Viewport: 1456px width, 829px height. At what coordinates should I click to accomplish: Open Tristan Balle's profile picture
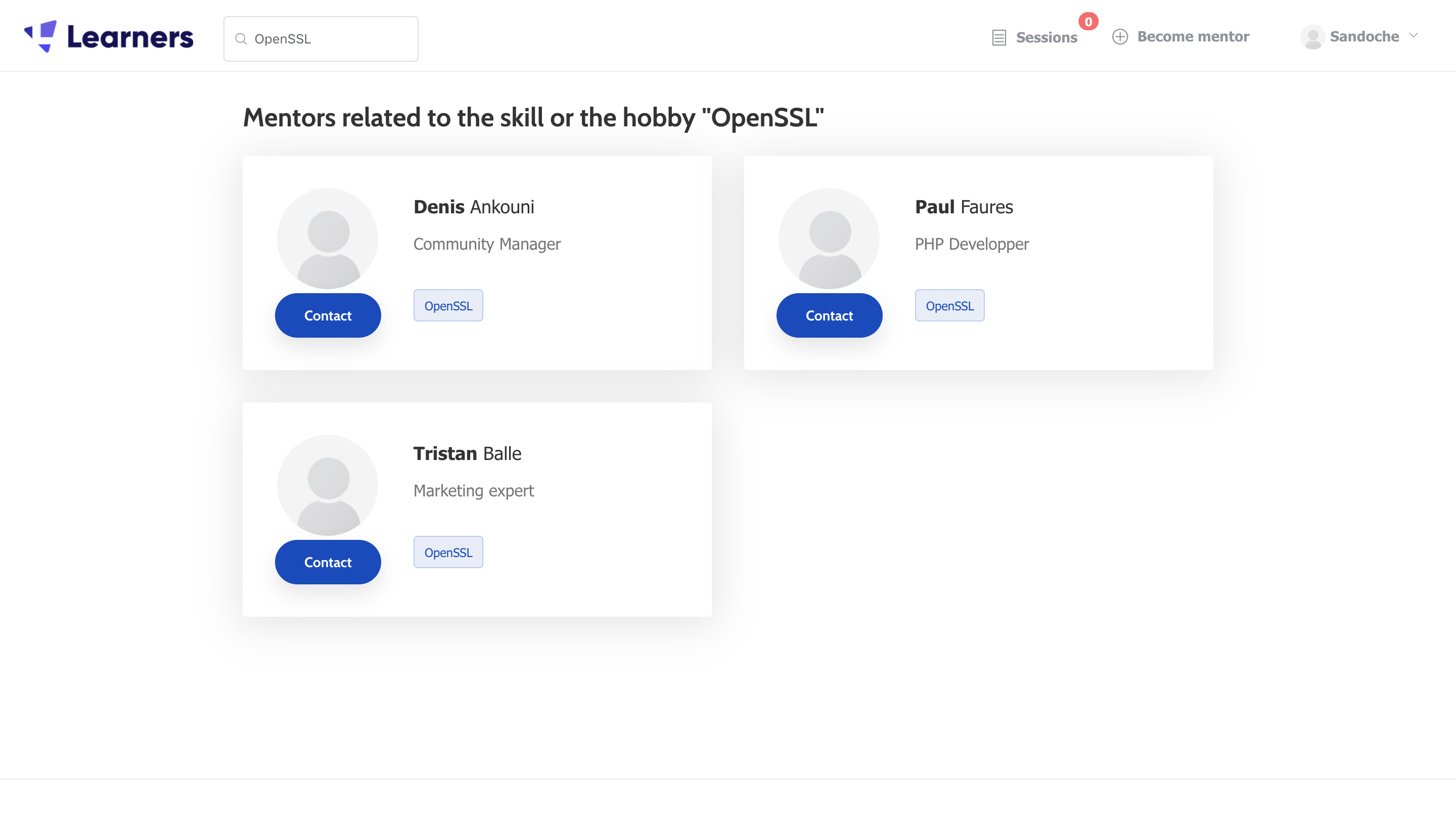pyautogui.click(x=328, y=485)
